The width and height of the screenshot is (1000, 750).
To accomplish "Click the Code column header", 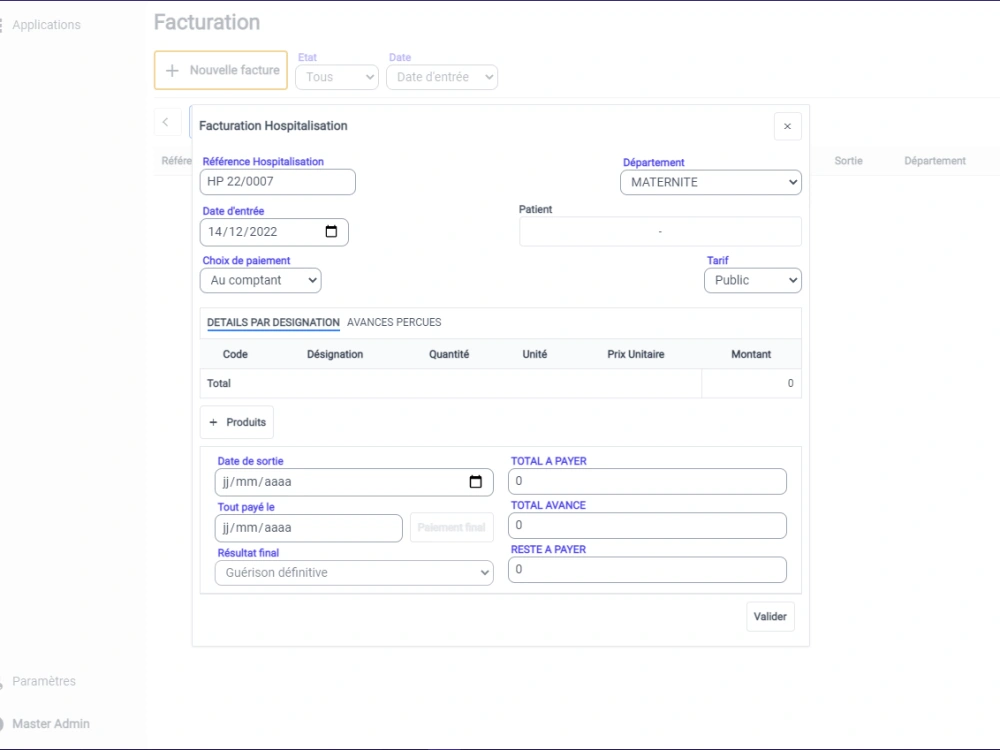I will pos(235,354).
